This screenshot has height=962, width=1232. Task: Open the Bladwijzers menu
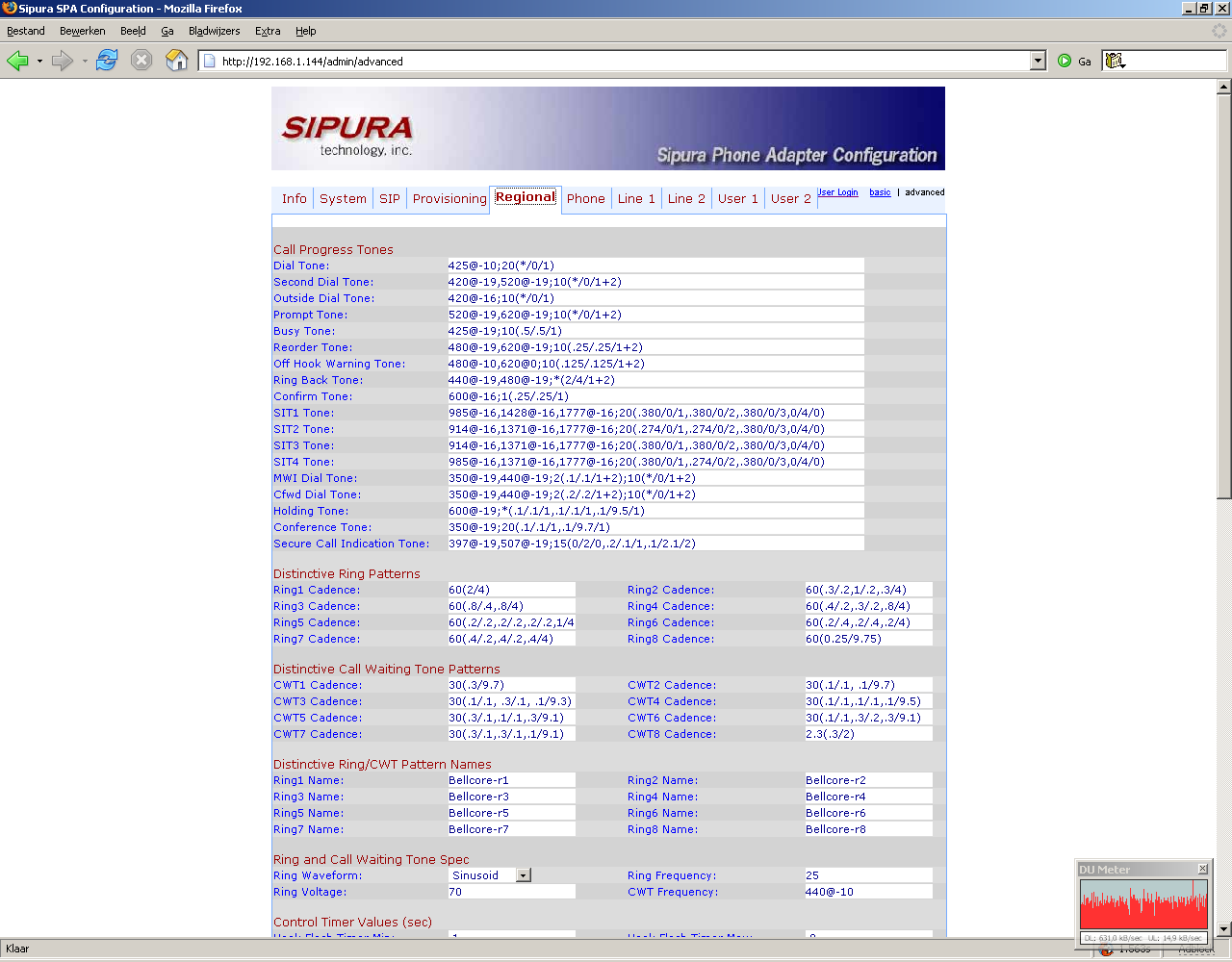click(x=215, y=31)
